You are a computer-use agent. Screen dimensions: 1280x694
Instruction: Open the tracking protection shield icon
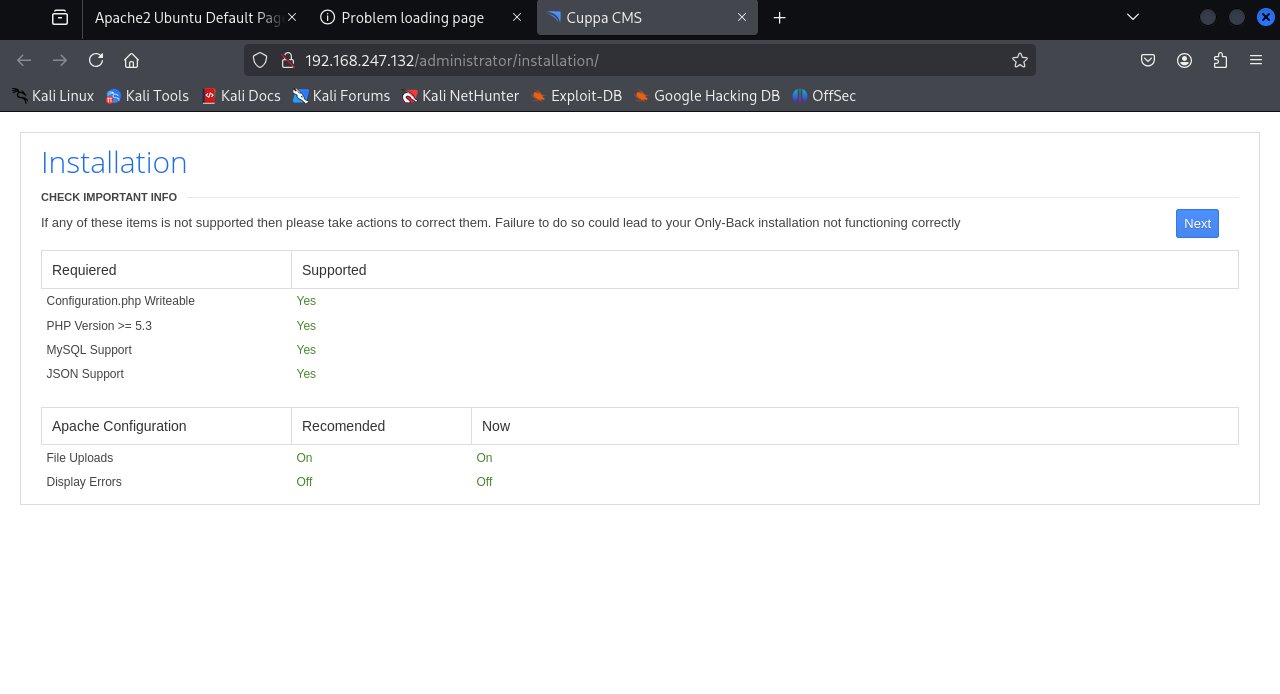tap(260, 60)
